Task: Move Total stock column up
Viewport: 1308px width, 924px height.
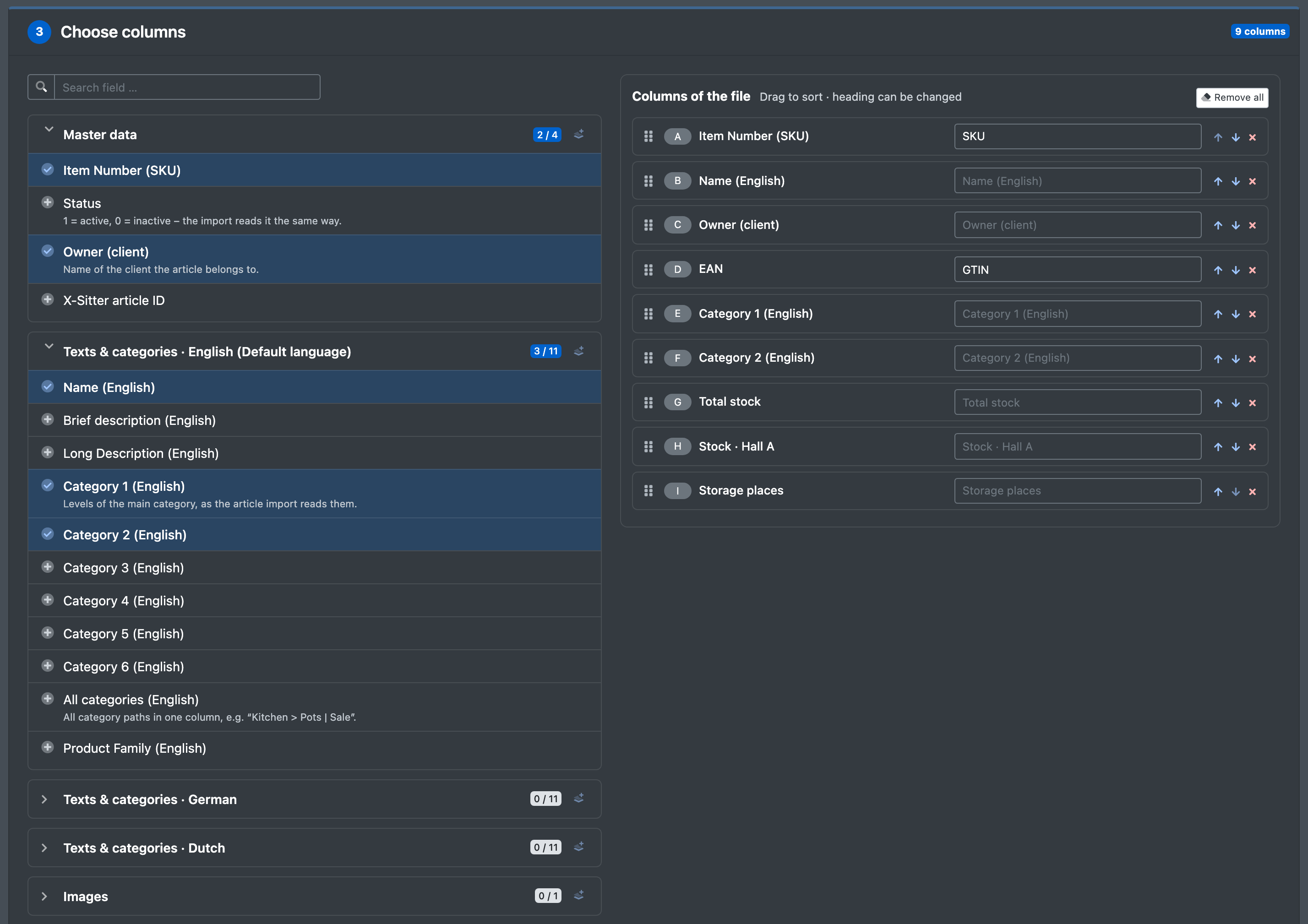Action: click(x=1218, y=403)
